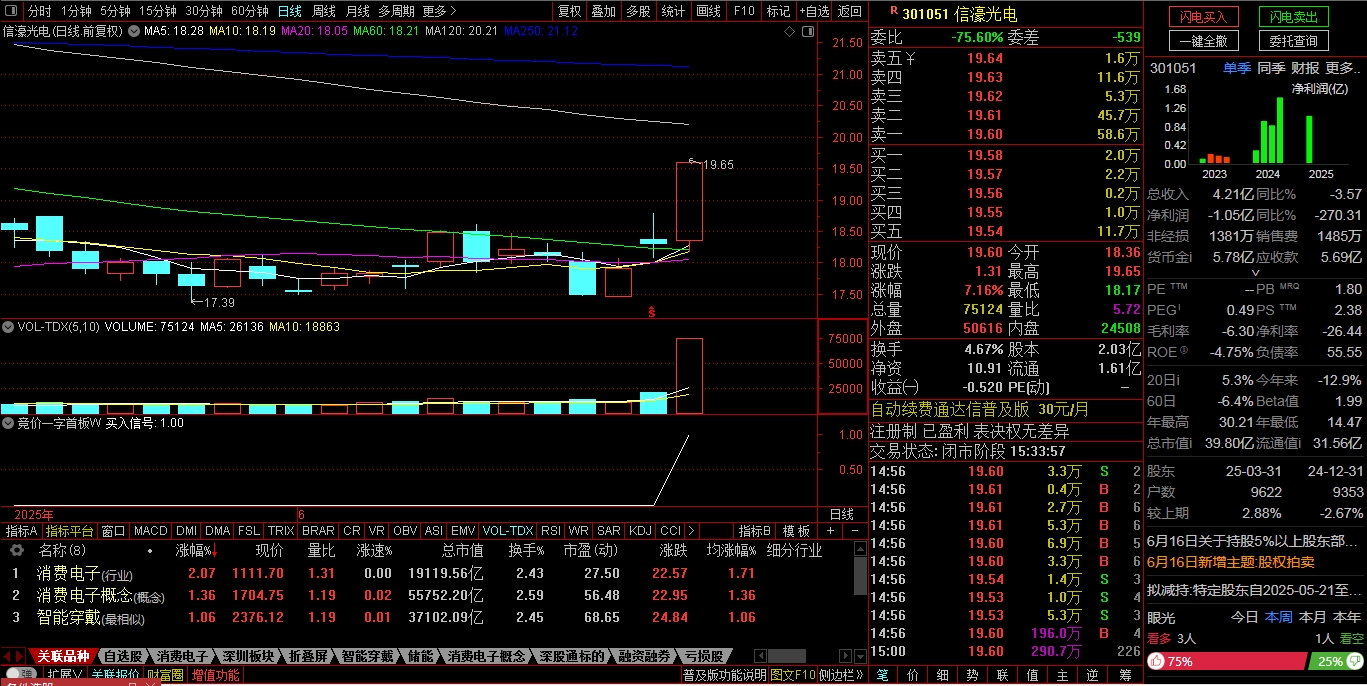1367x686 pixels.
Task: Open the 模板 template tab
Action: 795,531
